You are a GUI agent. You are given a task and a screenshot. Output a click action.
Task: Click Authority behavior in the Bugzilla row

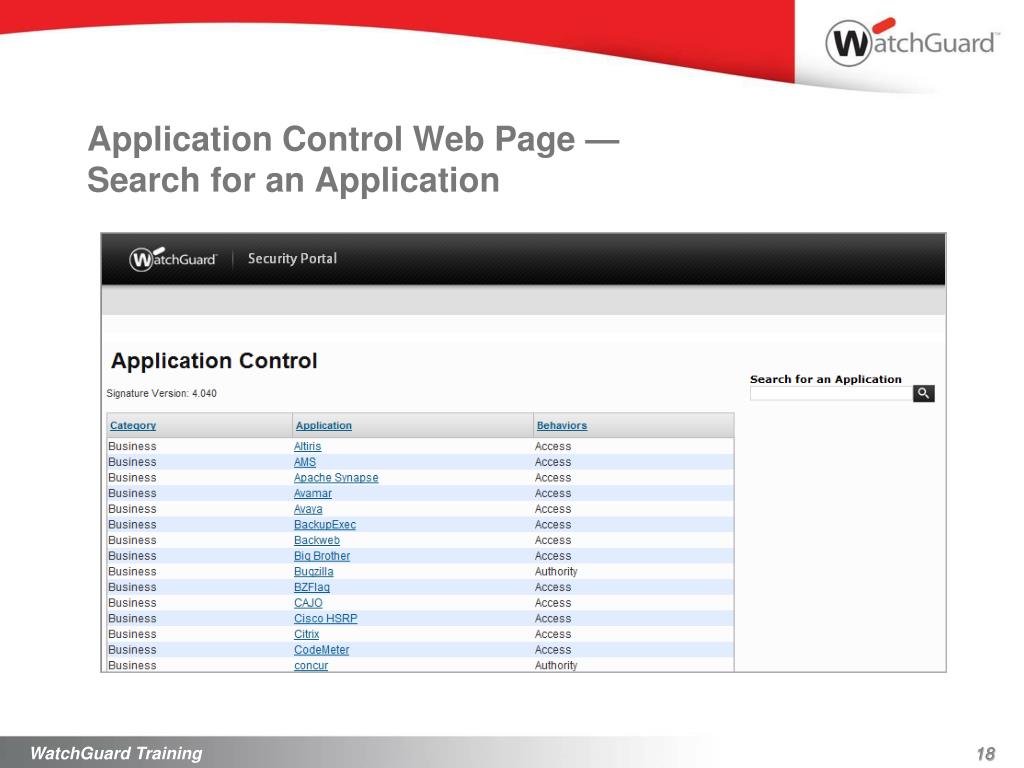[556, 571]
